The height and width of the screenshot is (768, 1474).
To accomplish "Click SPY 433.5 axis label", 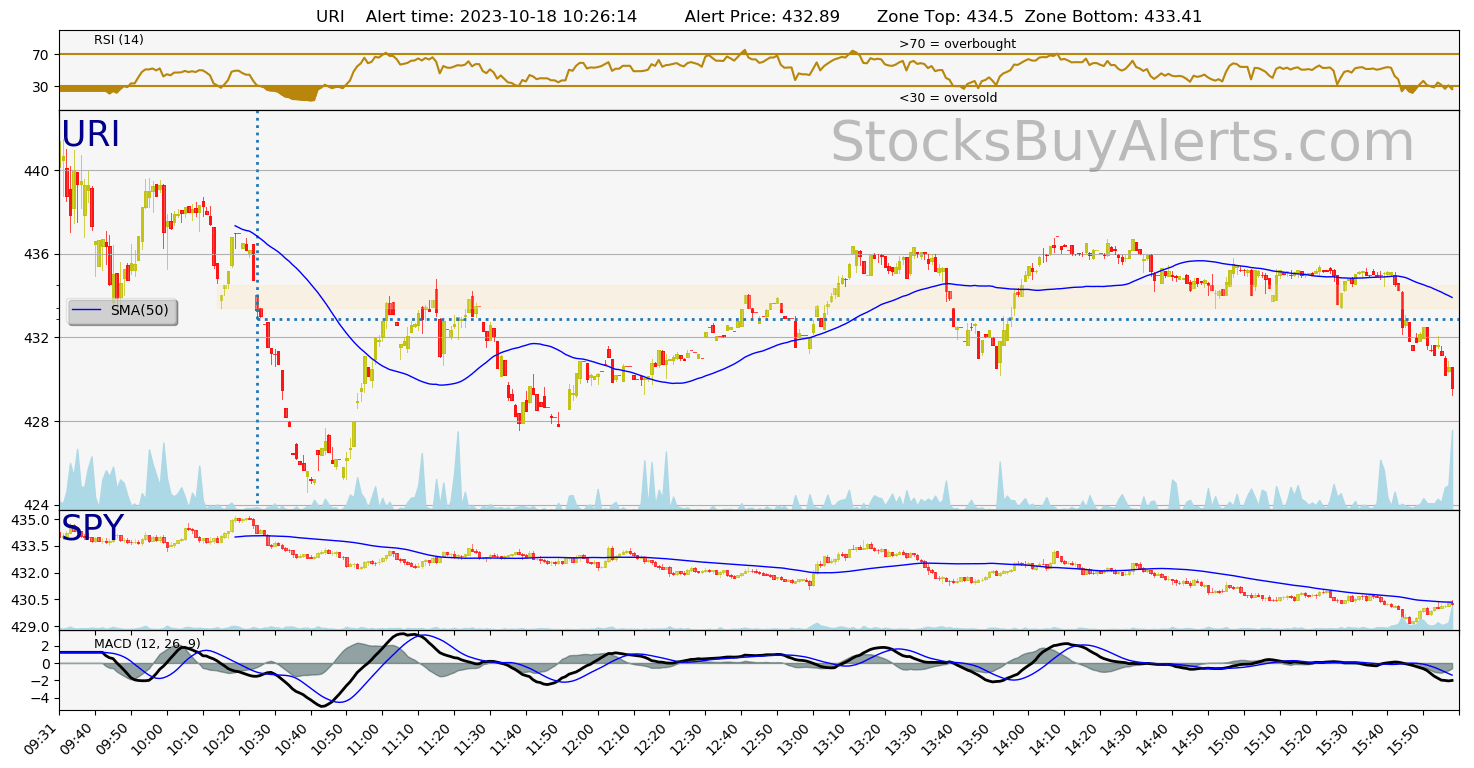I will tap(31, 546).
